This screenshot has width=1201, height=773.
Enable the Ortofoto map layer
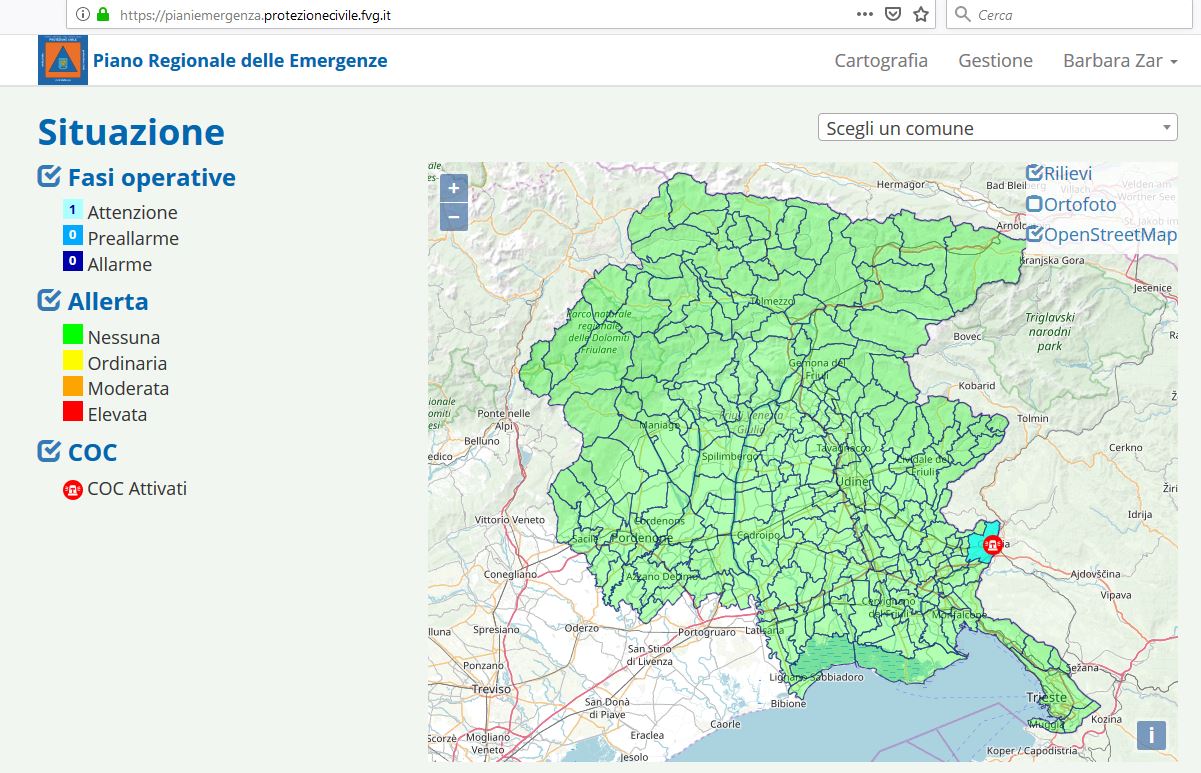[1035, 205]
